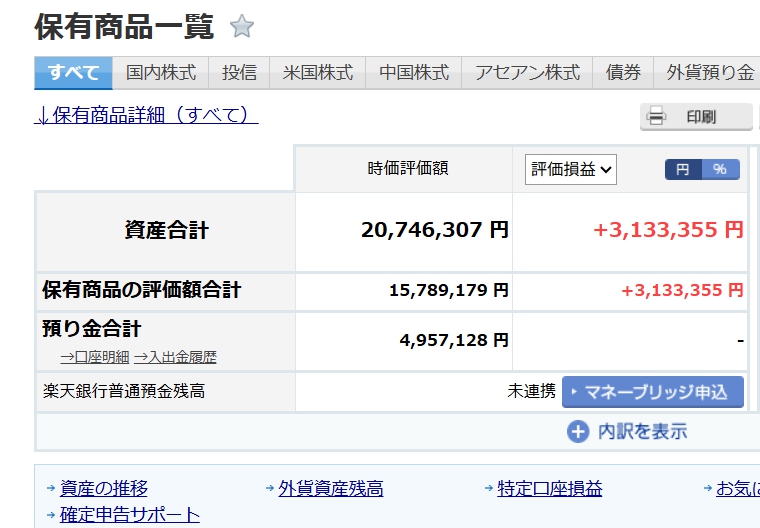Open 資産の推移 link
Image resolution: width=760 pixels, height=528 pixels.
103,488
